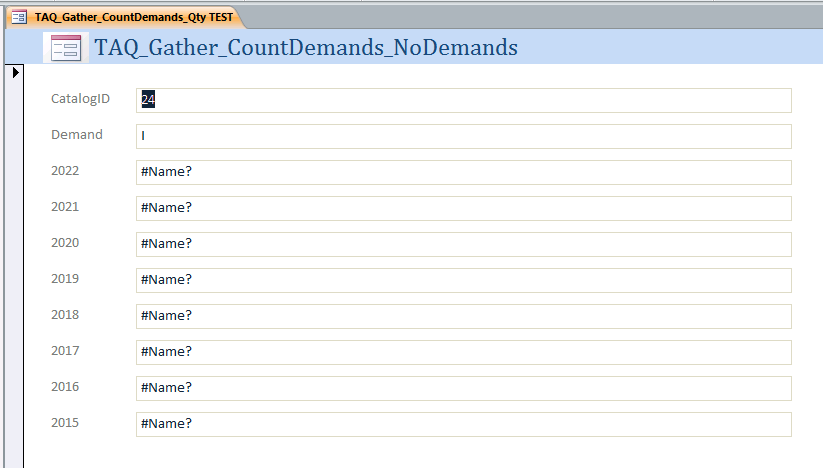Click the CatalogID field containing 24
Screen dimensions: 823x468
click(463, 100)
